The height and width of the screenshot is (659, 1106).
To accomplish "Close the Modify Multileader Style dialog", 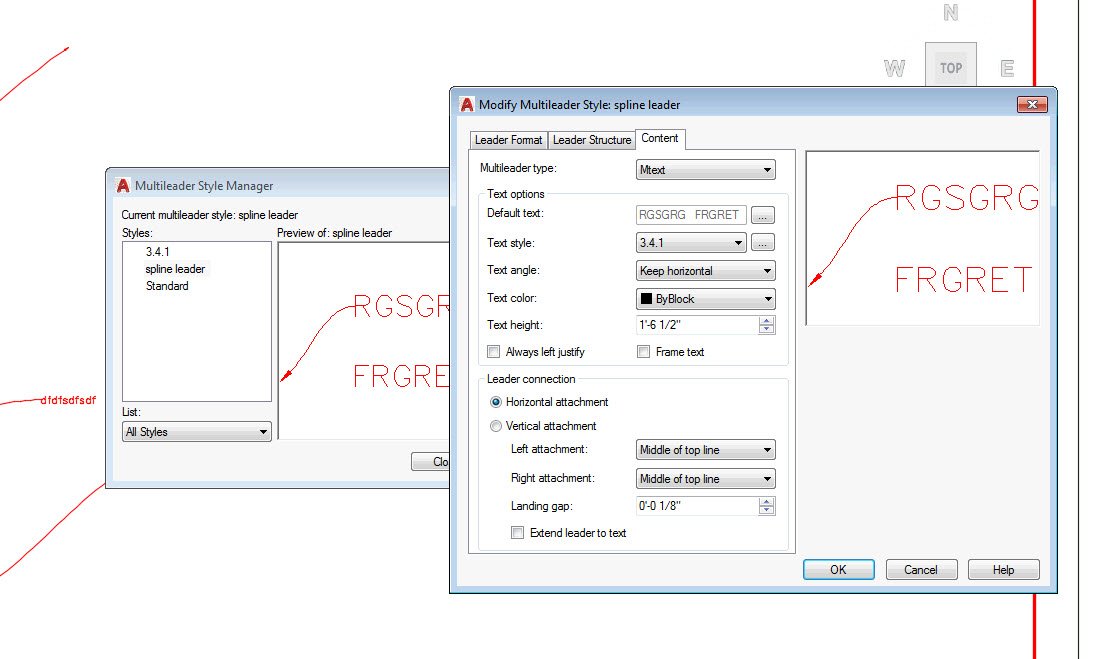I will point(1032,104).
